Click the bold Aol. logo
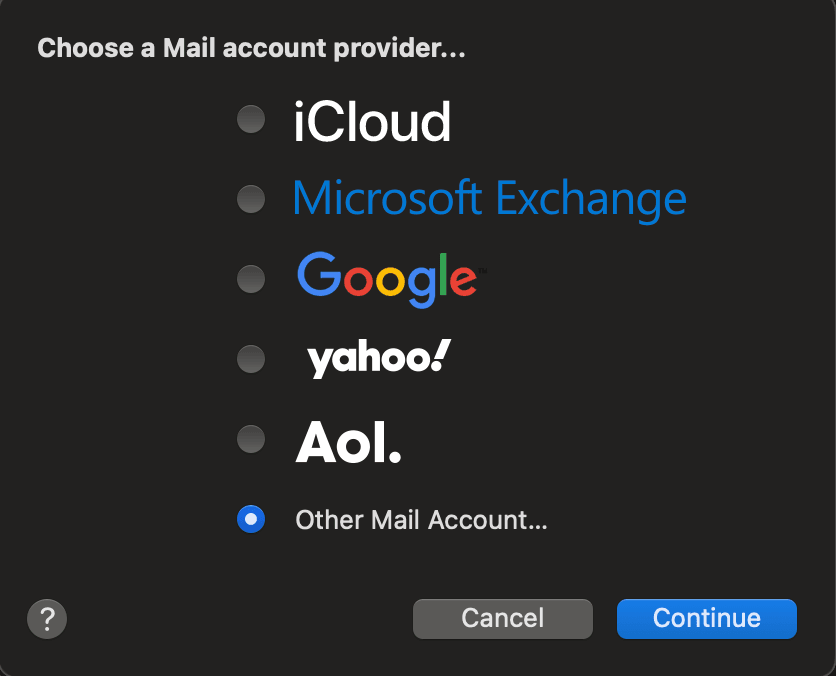This screenshot has width=836, height=676. coord(348,442)
